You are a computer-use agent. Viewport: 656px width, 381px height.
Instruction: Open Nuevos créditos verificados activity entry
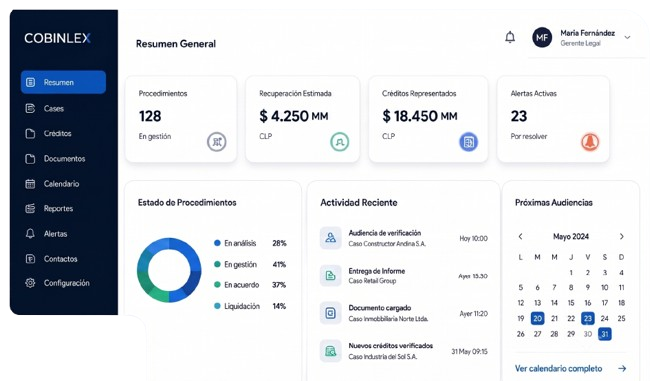pyautogui.click(x=404, y=350)
